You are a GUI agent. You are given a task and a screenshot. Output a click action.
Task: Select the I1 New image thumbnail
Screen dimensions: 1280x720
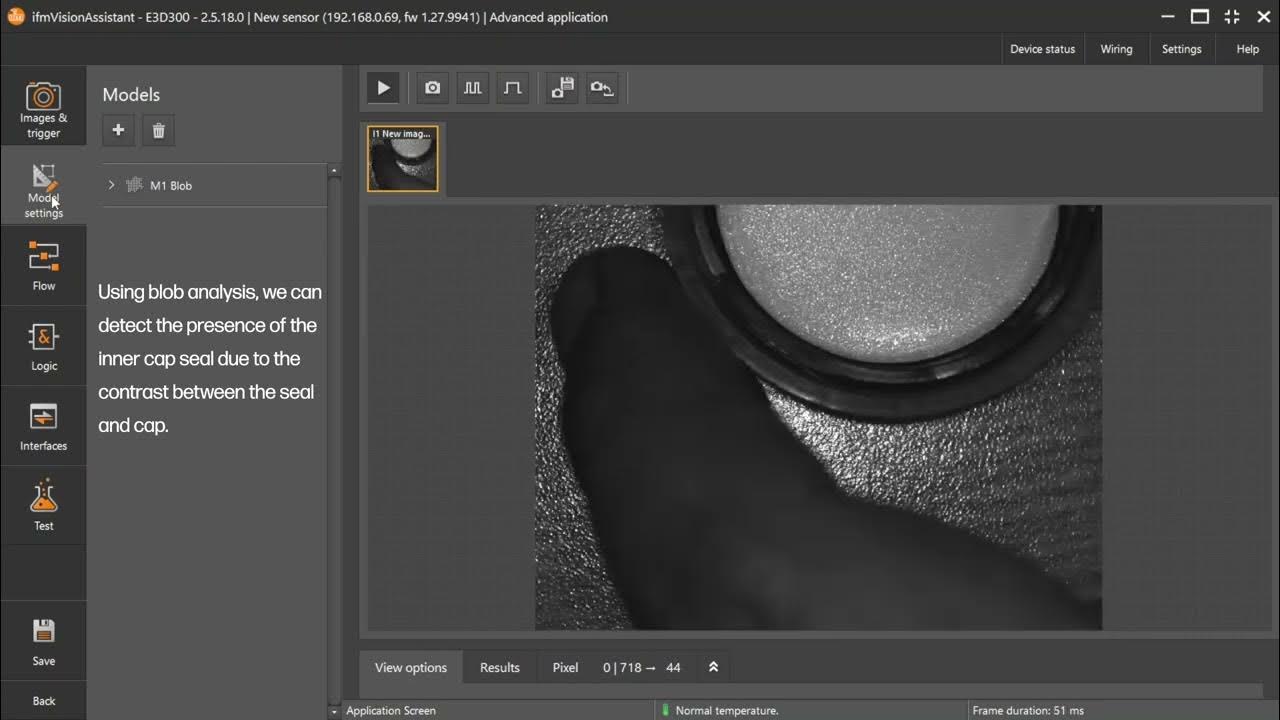[x=402, y=158]
